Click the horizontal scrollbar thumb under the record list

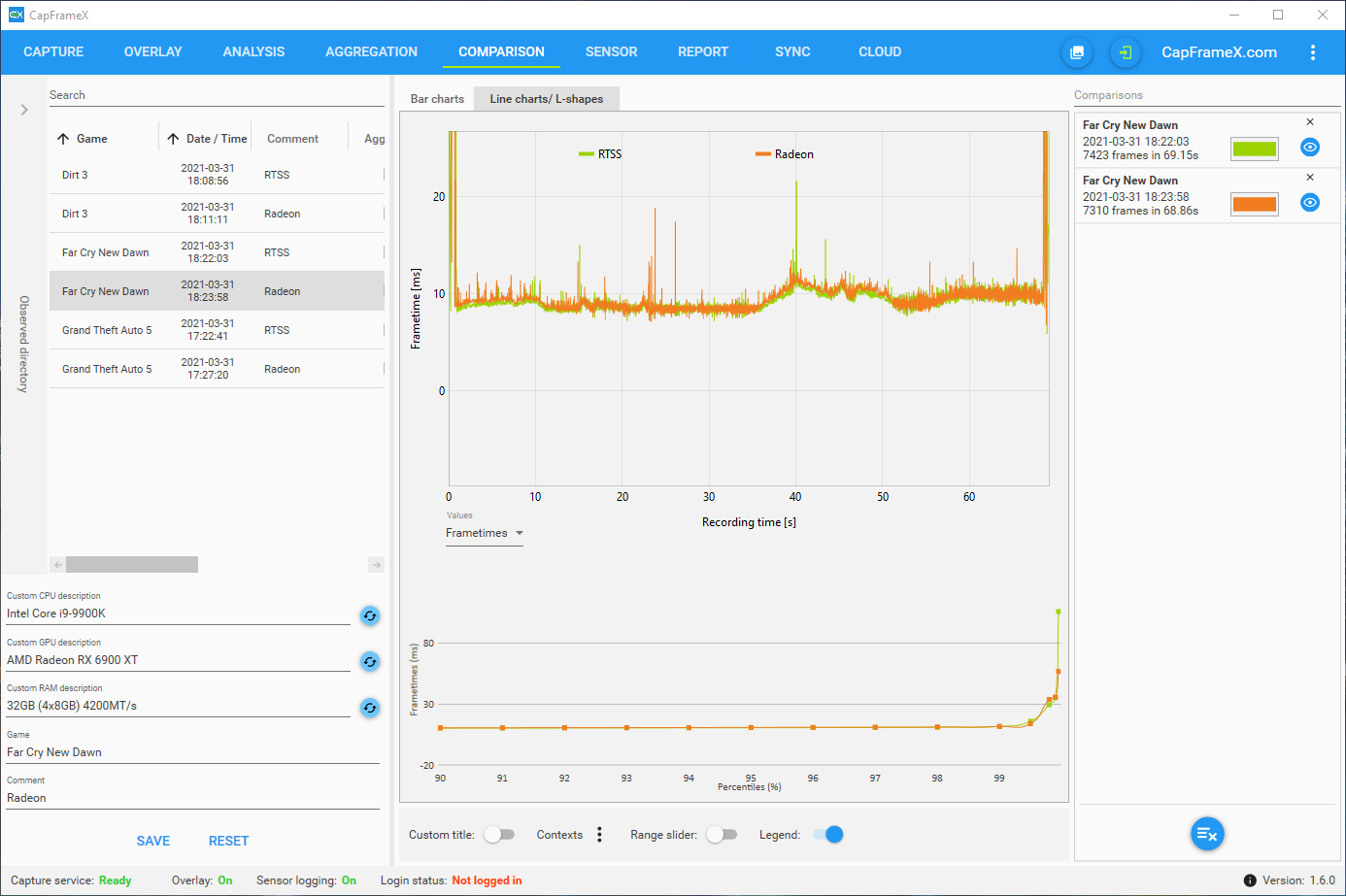132,565
